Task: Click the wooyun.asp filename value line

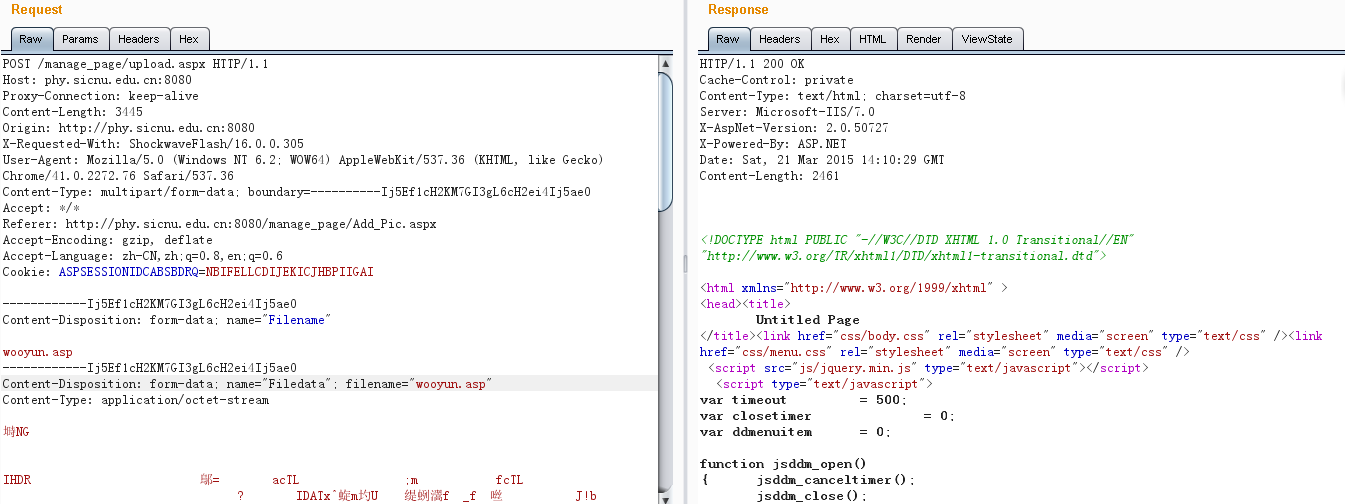Action: tap(37, 352)
